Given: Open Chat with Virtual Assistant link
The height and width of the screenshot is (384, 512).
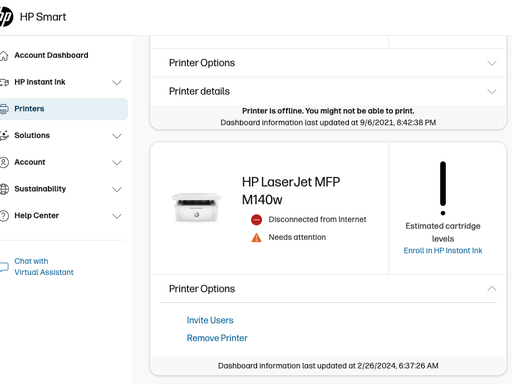Looking at the screenshot, I should [44, 267].
